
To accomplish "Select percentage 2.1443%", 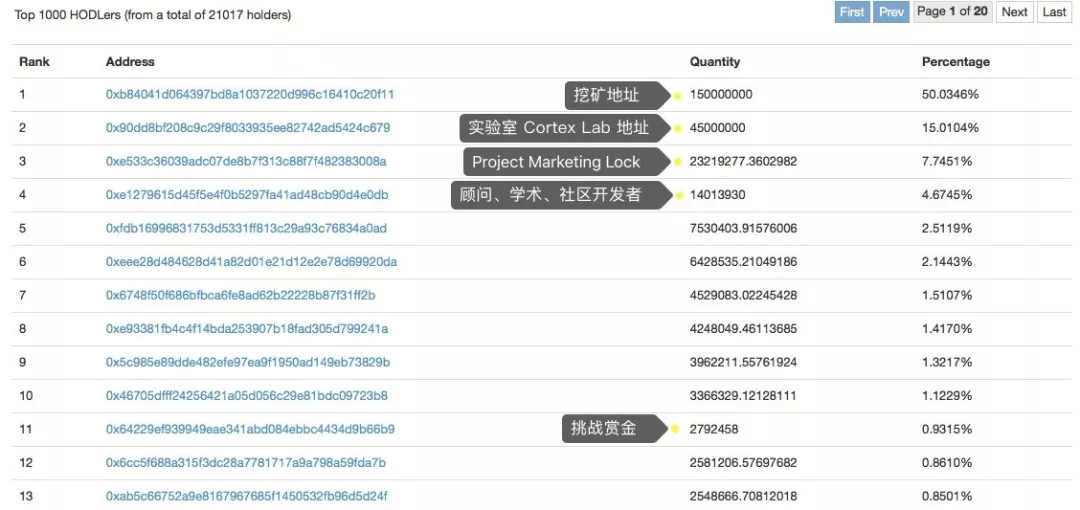I will (947, 262).
